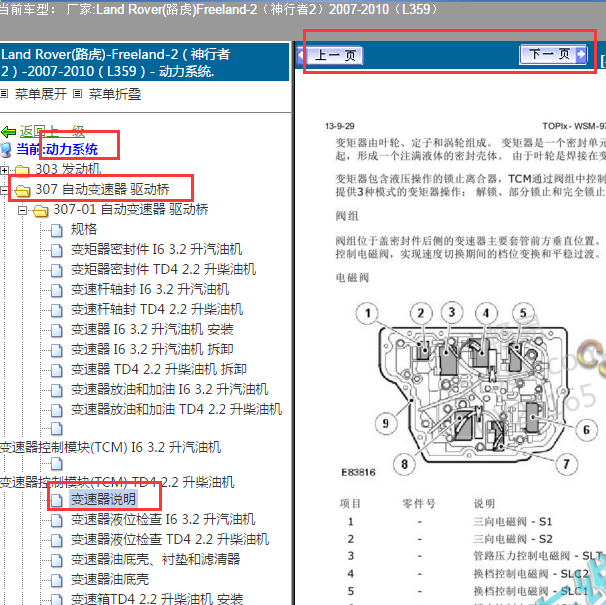Open 变矩器密封件 TD4 2.2 升柴油机
Screen dimensions: 606x605
[x=163, y=269]
